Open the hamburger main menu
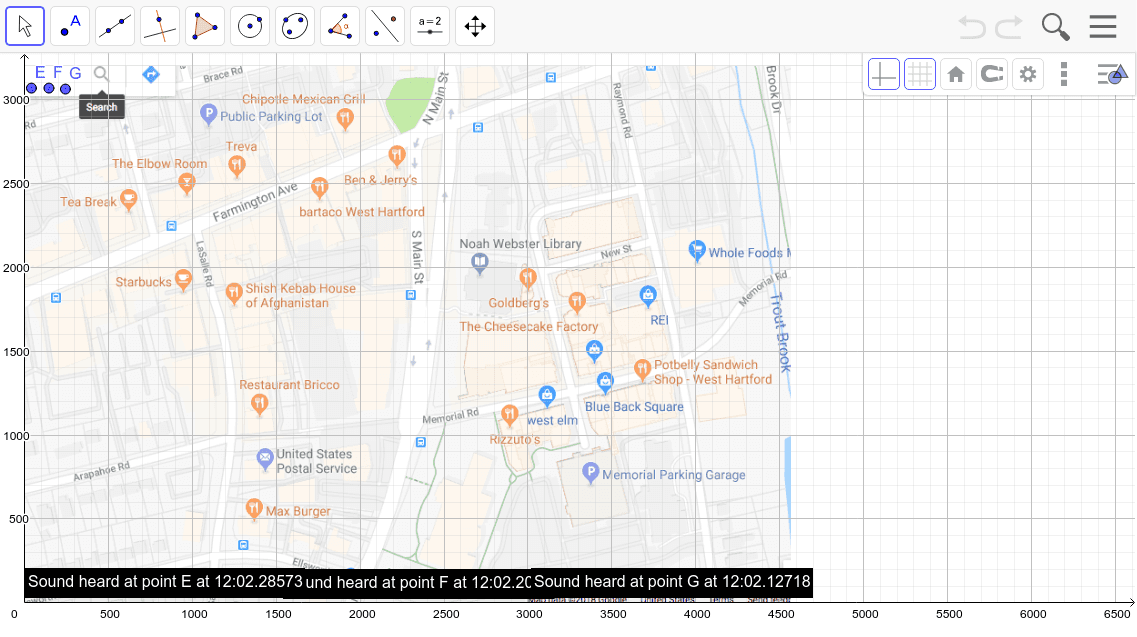The image size is (1137, 637). pos(1103,27)
